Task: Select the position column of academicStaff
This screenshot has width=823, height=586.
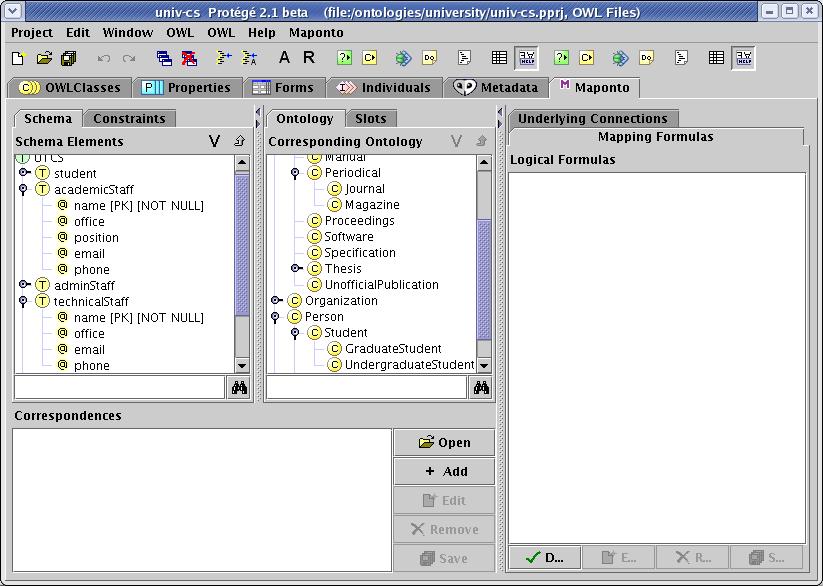Action: pos(96,237)
